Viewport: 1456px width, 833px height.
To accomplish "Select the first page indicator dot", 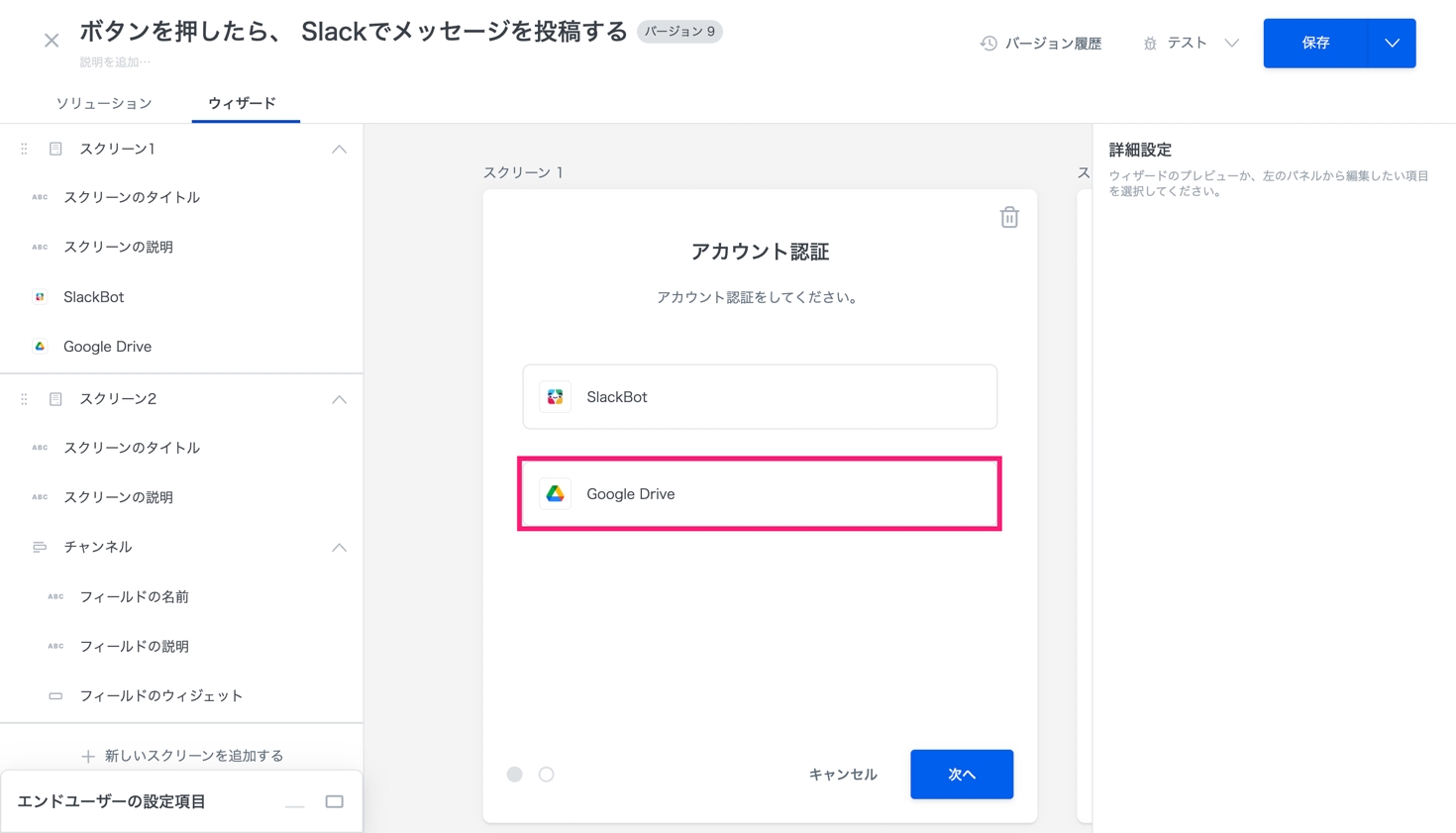I will tap(514, 775).
